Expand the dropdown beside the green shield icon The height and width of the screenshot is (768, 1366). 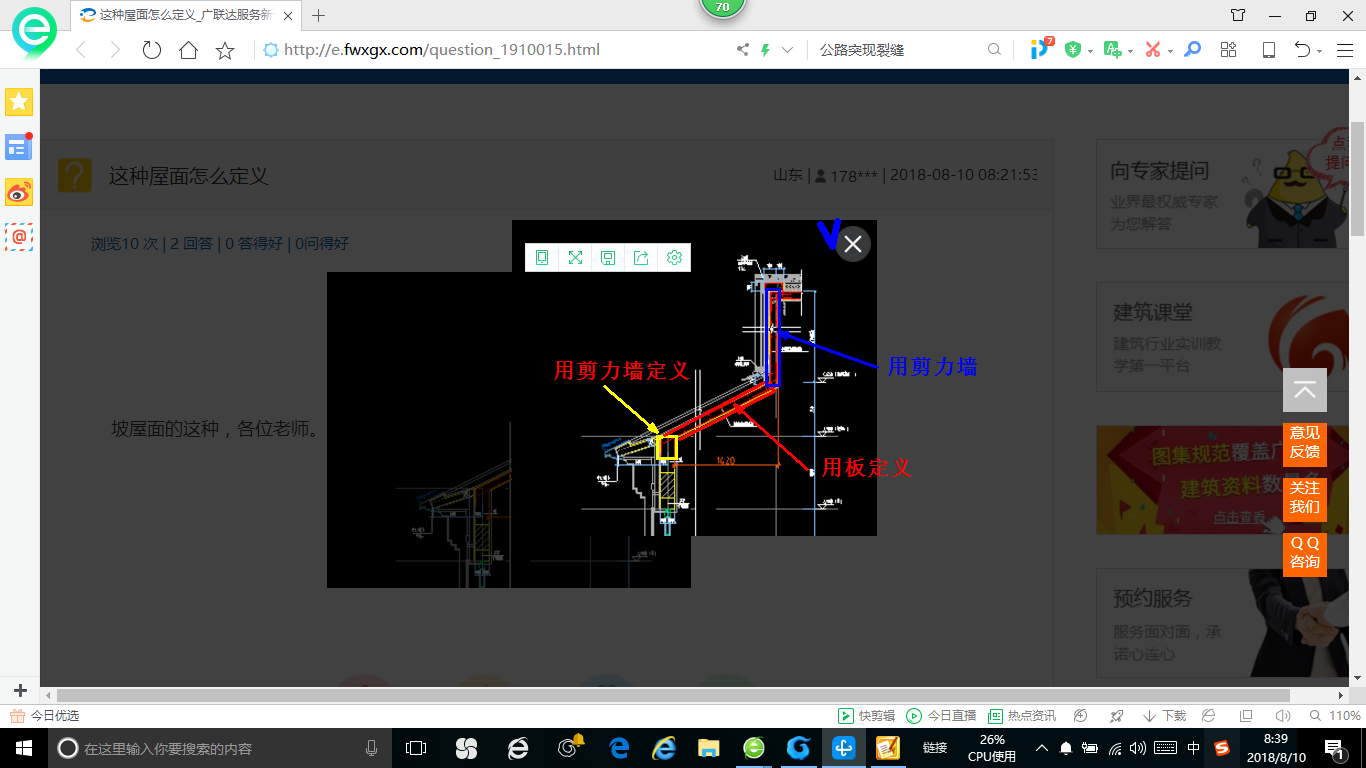pos(1090,51)
